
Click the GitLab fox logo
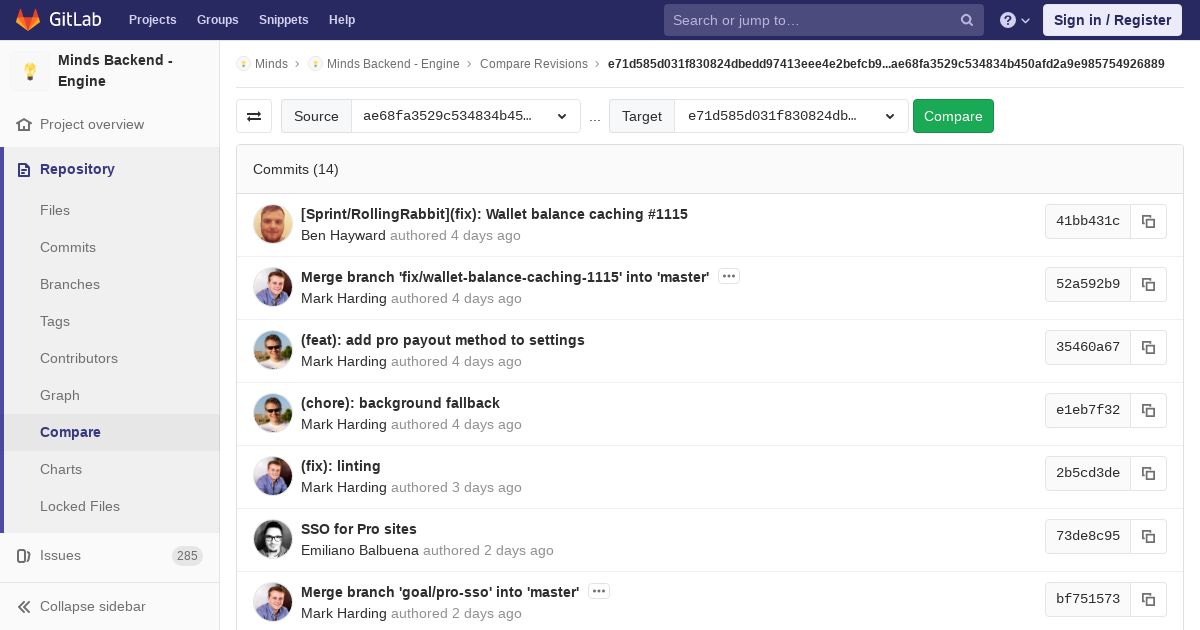[28, 19]
